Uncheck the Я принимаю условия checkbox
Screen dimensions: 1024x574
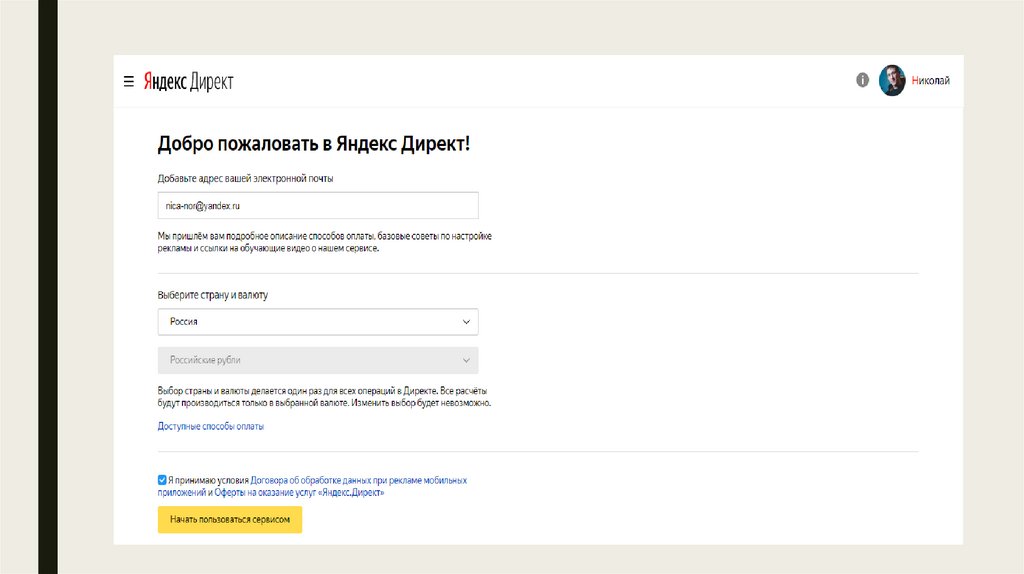click(162, 480)
